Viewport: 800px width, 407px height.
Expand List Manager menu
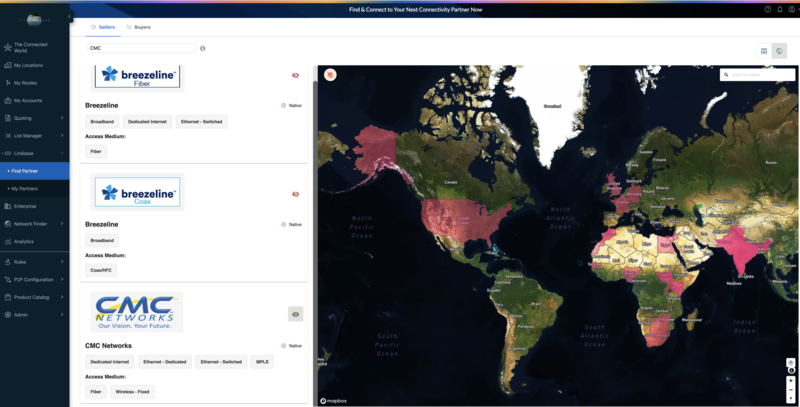coord(35,136)
